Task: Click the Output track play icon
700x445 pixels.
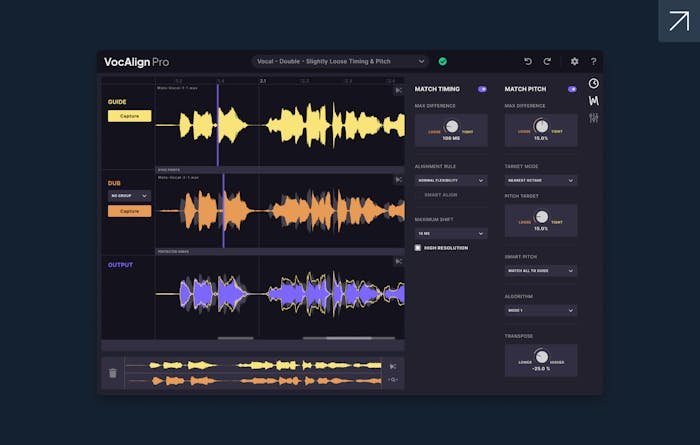Action: pyautogui.click(x=399, y=261)
